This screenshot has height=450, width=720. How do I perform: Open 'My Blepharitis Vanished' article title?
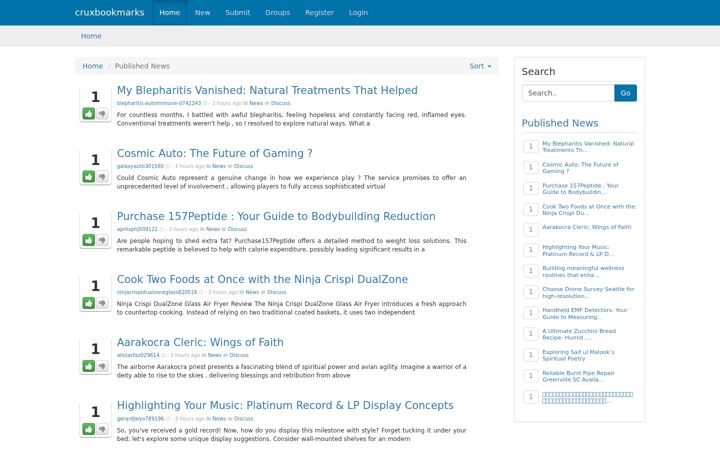(x=267, y=90)
